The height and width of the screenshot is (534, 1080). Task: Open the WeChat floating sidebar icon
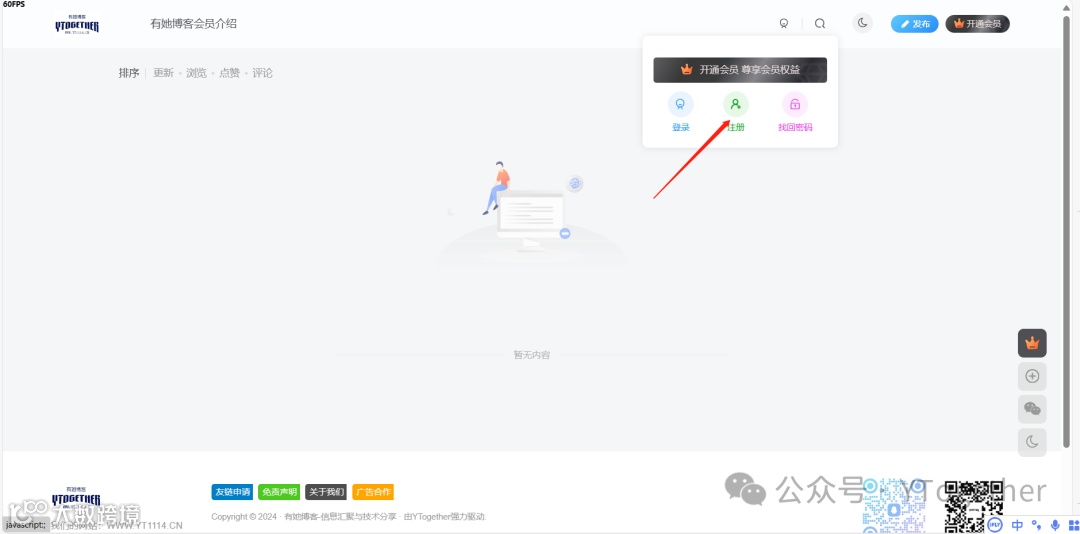[x=1032, y=409]
